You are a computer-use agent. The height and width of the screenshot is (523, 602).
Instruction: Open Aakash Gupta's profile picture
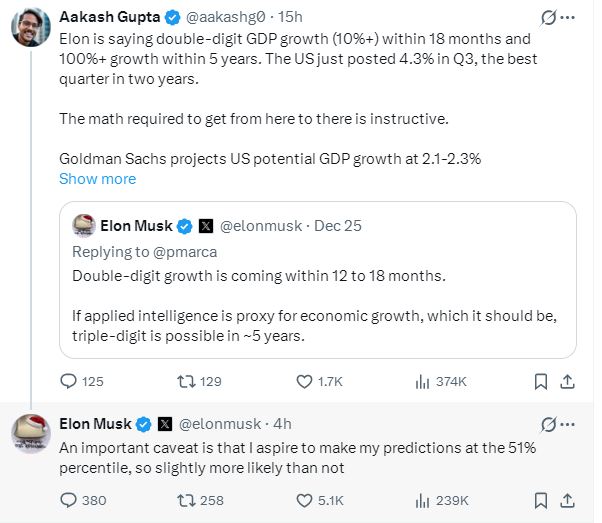click(31, 27)
